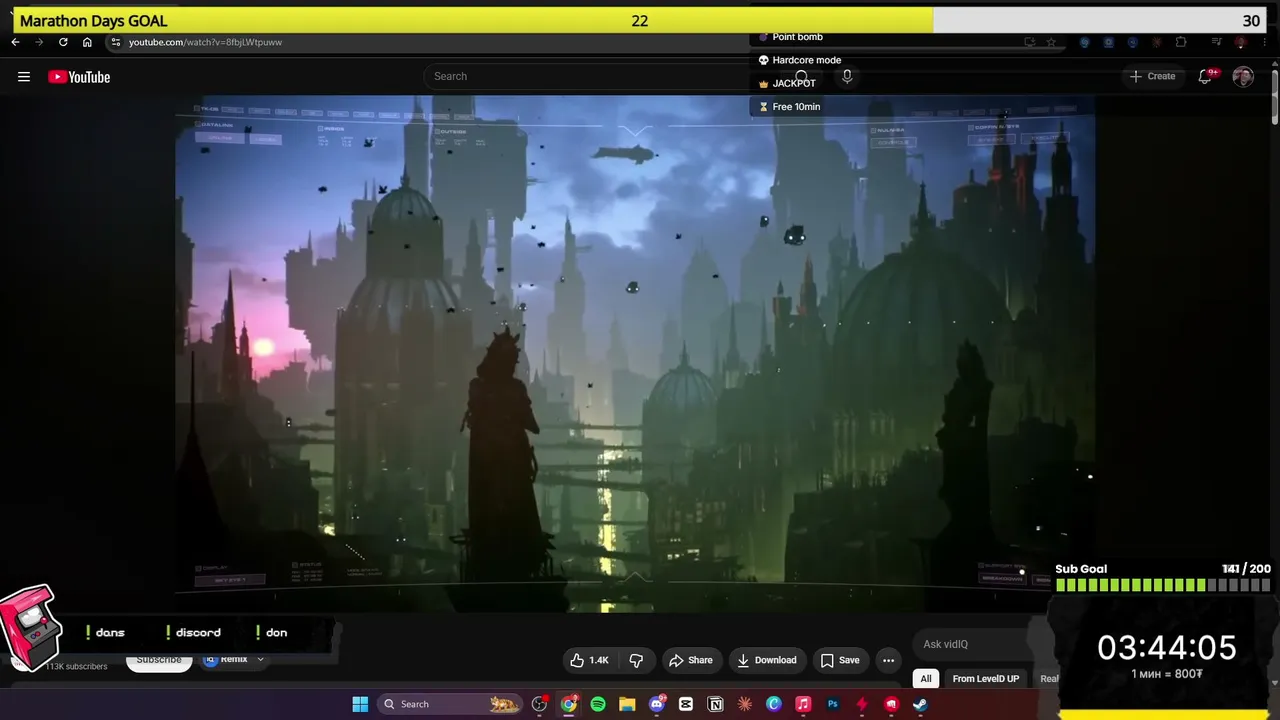The height and width of the screenshot is (720, 1280).
Task: Select the All filter chip
Action: coord(926,679)
